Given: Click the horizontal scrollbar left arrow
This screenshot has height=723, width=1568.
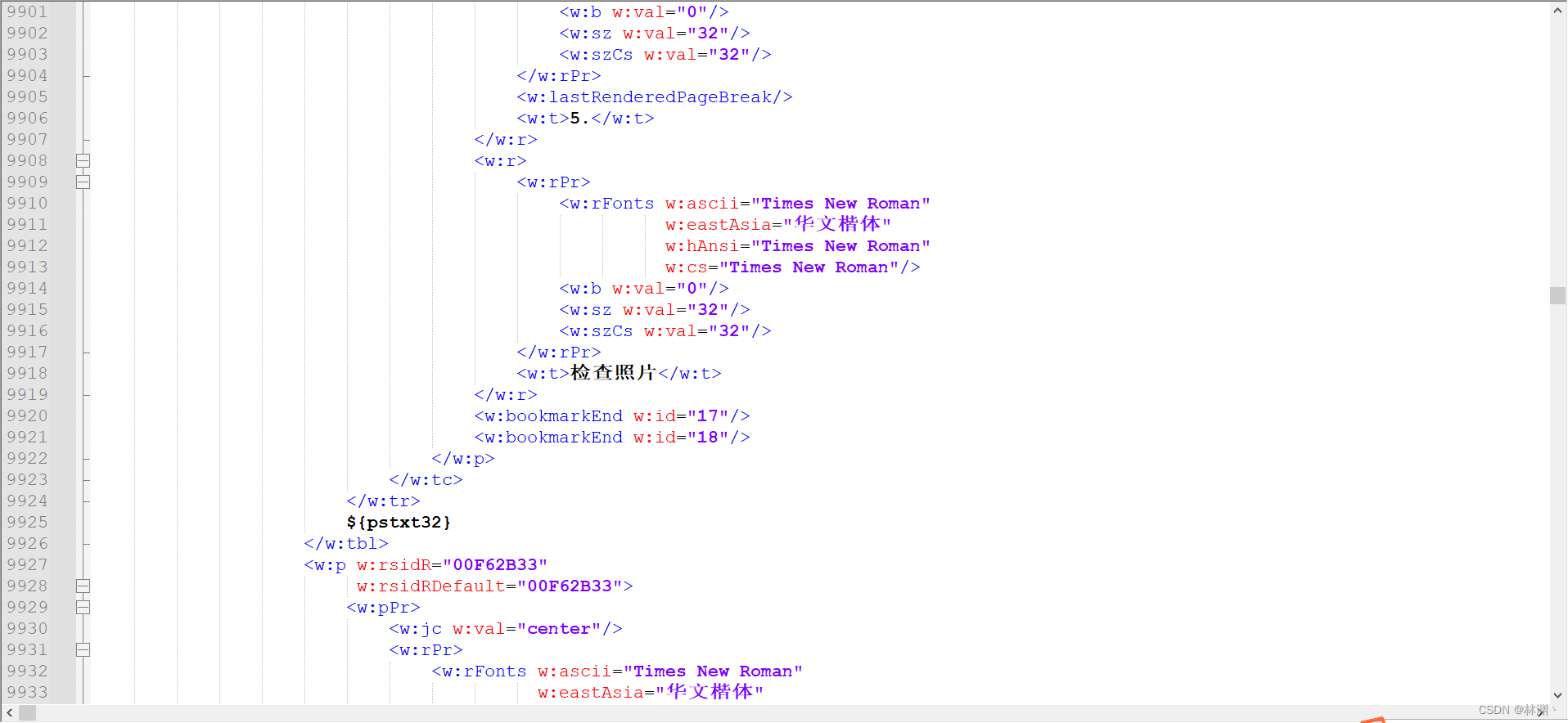Looking at the screenshot, I should point(9,713).
